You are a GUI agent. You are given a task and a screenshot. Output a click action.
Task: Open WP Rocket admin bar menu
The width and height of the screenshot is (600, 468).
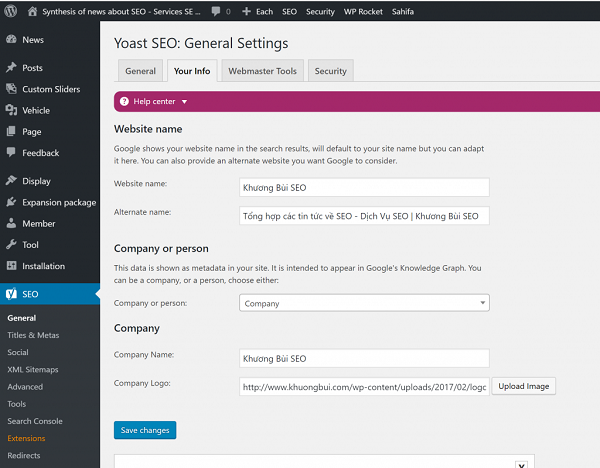pos(363,12)
